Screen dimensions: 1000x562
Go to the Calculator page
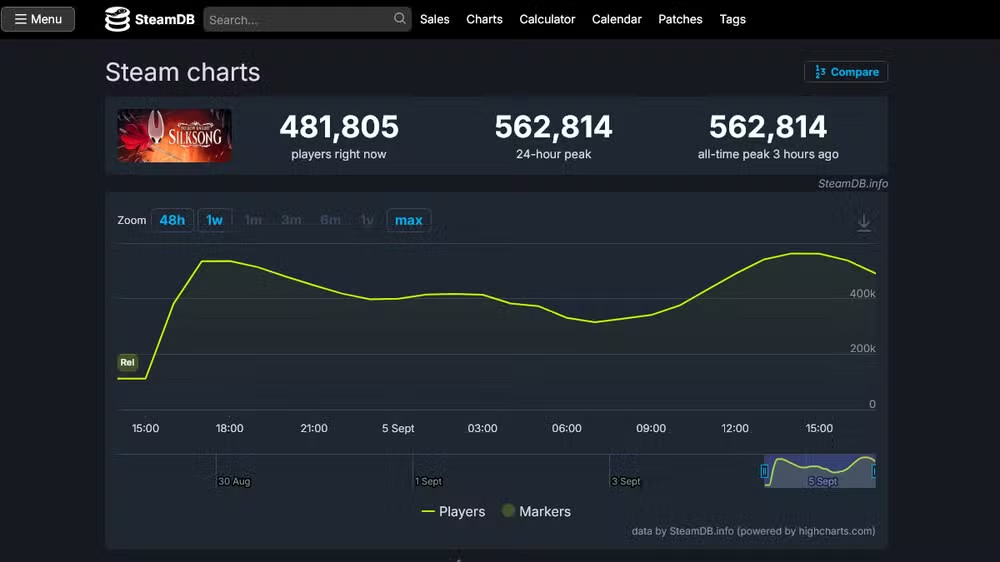547,19
